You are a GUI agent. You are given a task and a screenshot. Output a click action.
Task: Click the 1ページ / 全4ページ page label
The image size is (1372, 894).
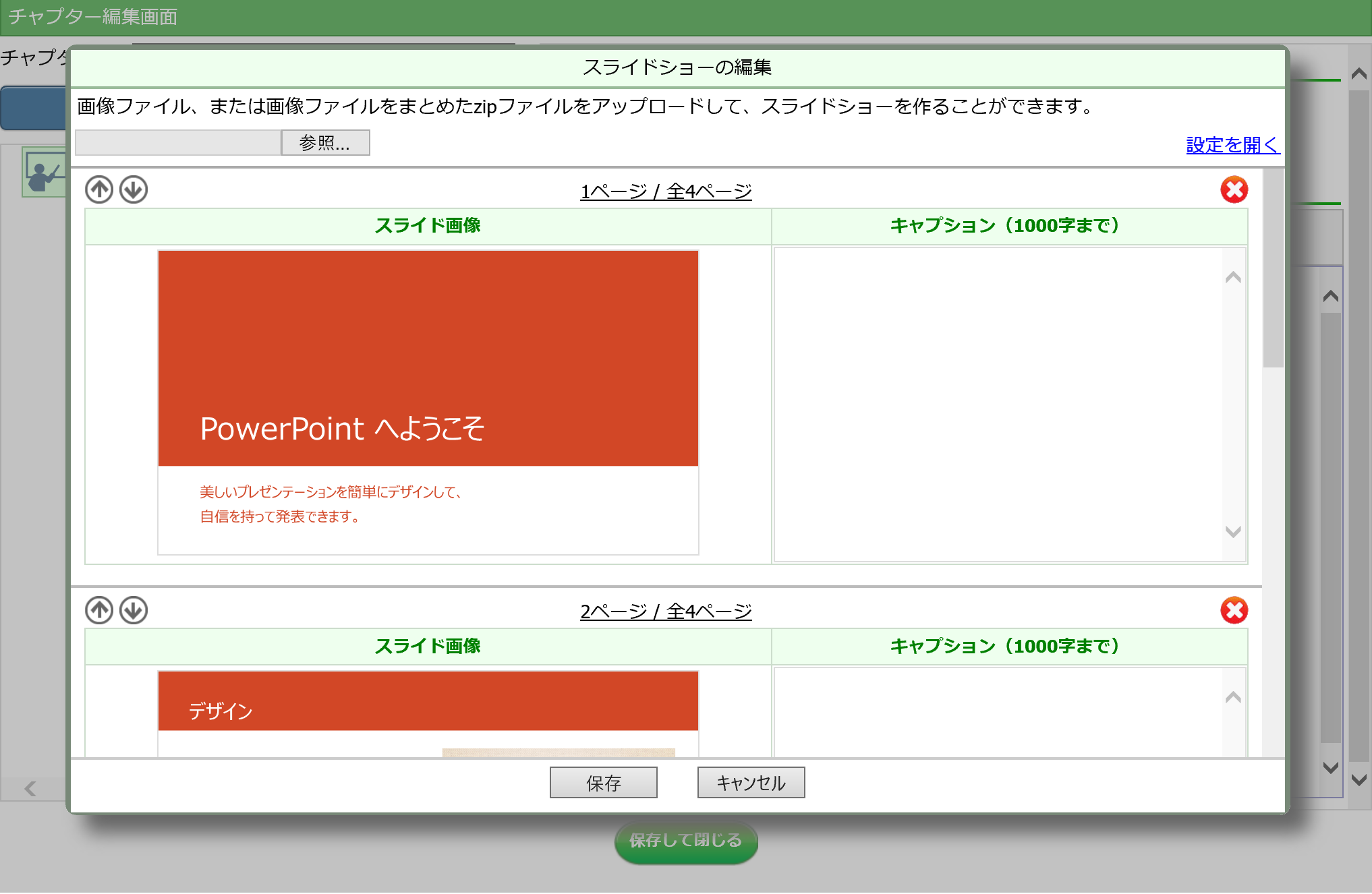(666, 191)
